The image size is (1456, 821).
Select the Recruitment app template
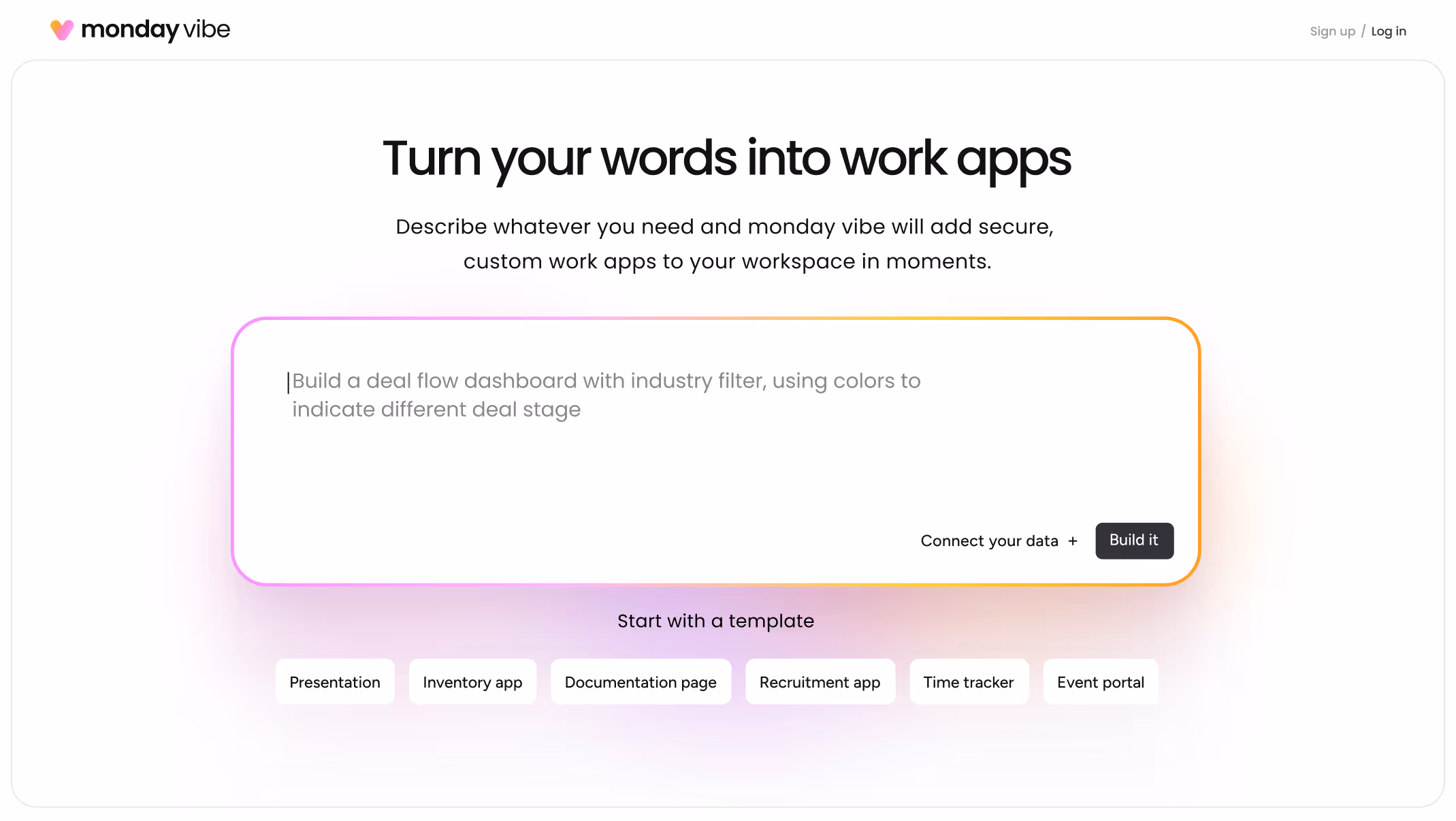tap(820, 682)
